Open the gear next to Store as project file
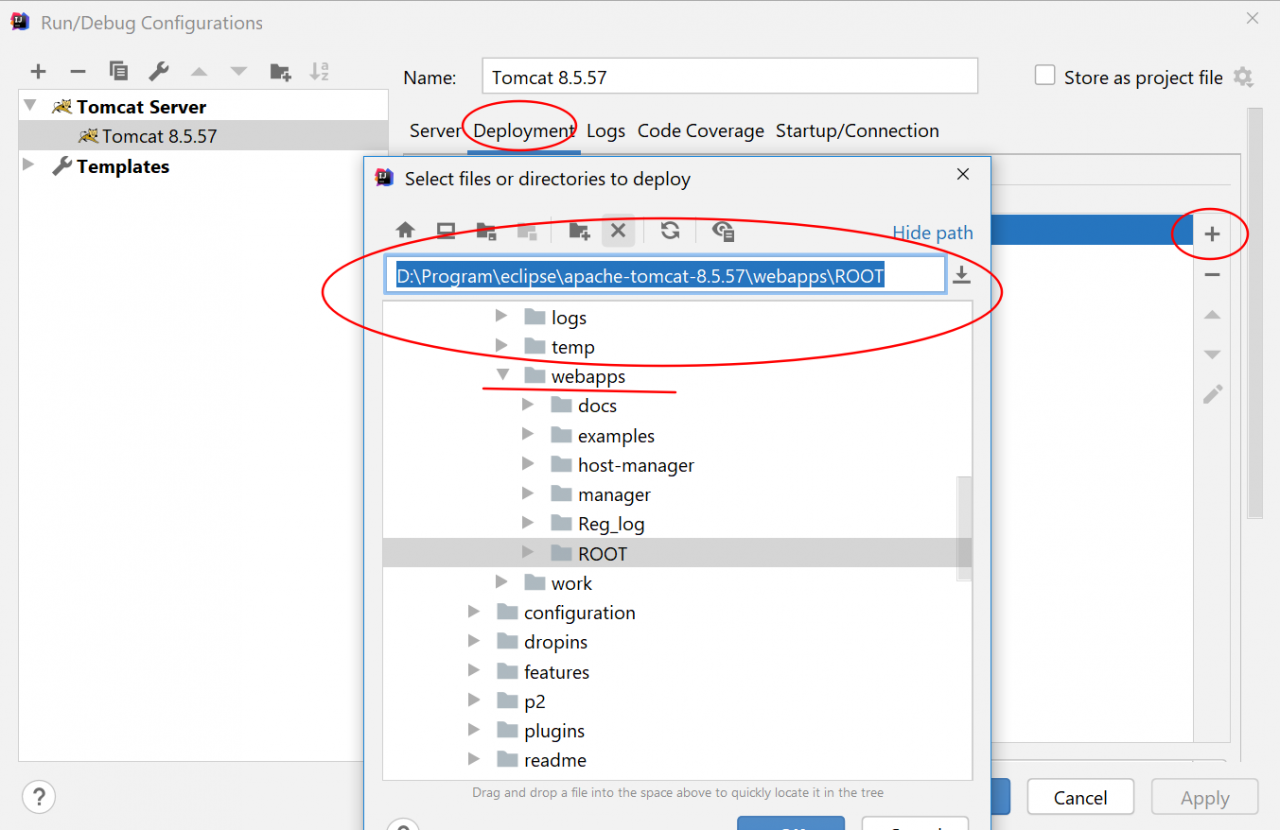Image resolution: width=1280 pixels, height=830 pixels. pos(1243,77)
